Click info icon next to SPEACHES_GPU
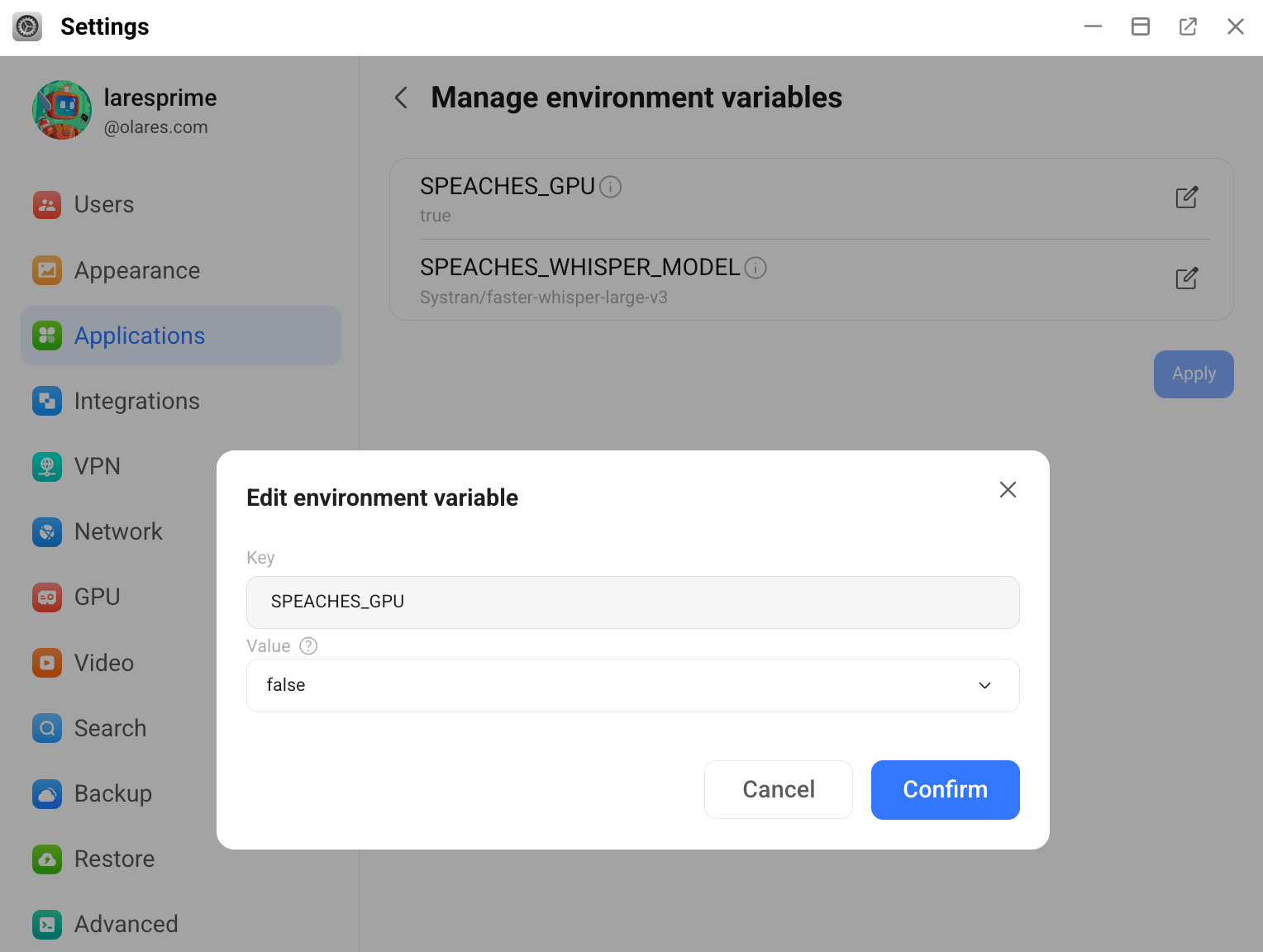 [x=610, y=188]
